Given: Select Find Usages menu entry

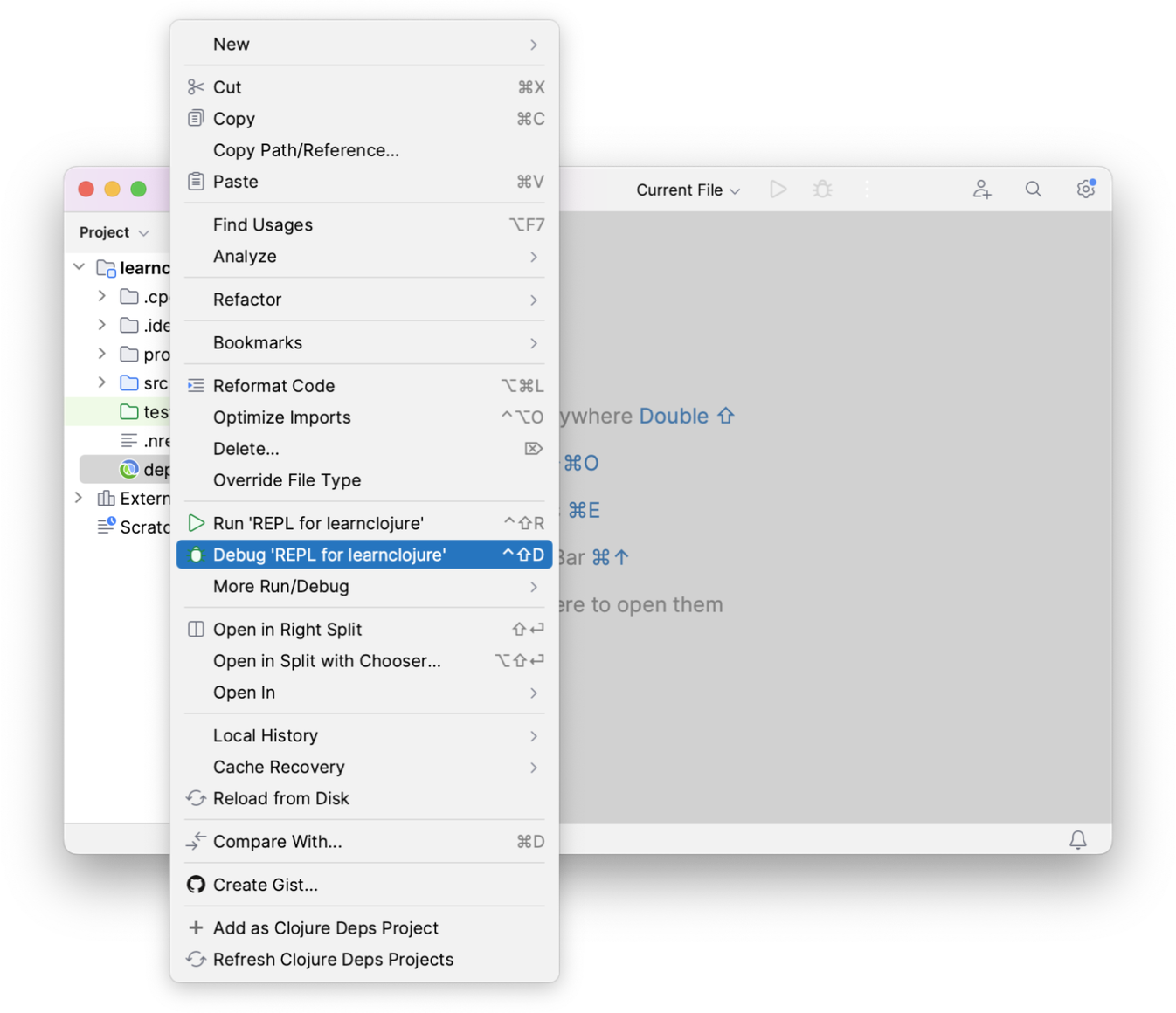Looking at the screenshot, I should pyautogui.click(x=364, y=225).
